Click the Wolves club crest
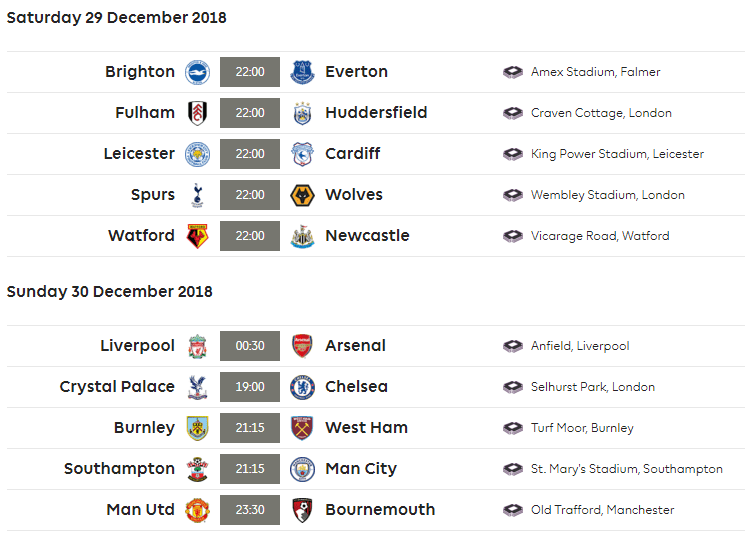The width and height of the screenshot is (745, 548). point(302,195)
